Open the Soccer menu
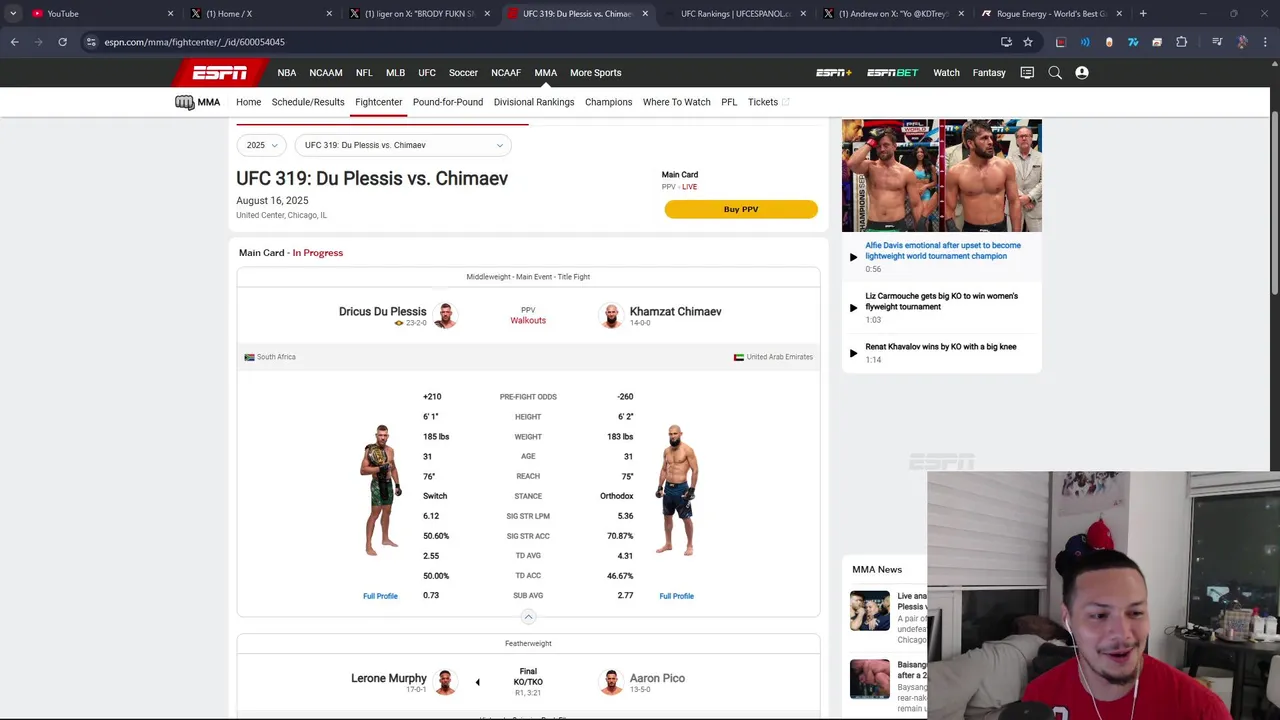 463,73
